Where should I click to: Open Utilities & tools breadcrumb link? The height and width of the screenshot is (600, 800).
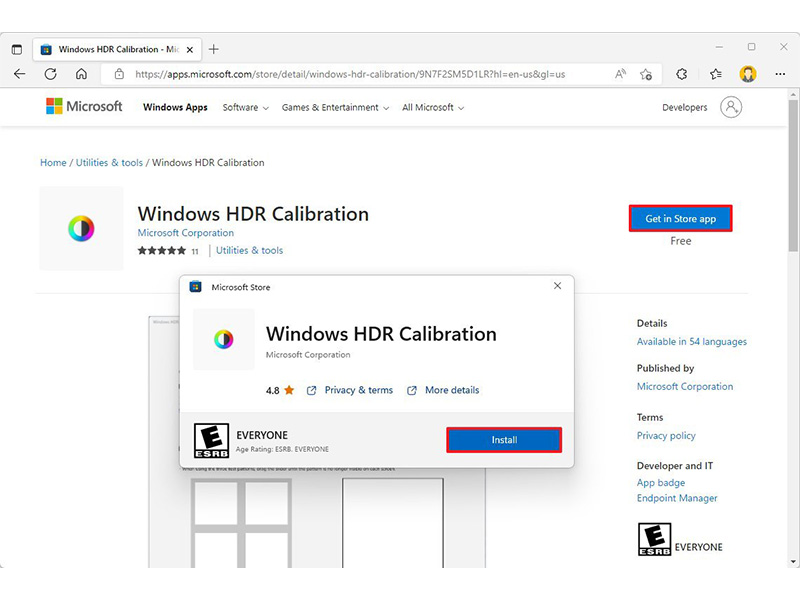[109, 163]
